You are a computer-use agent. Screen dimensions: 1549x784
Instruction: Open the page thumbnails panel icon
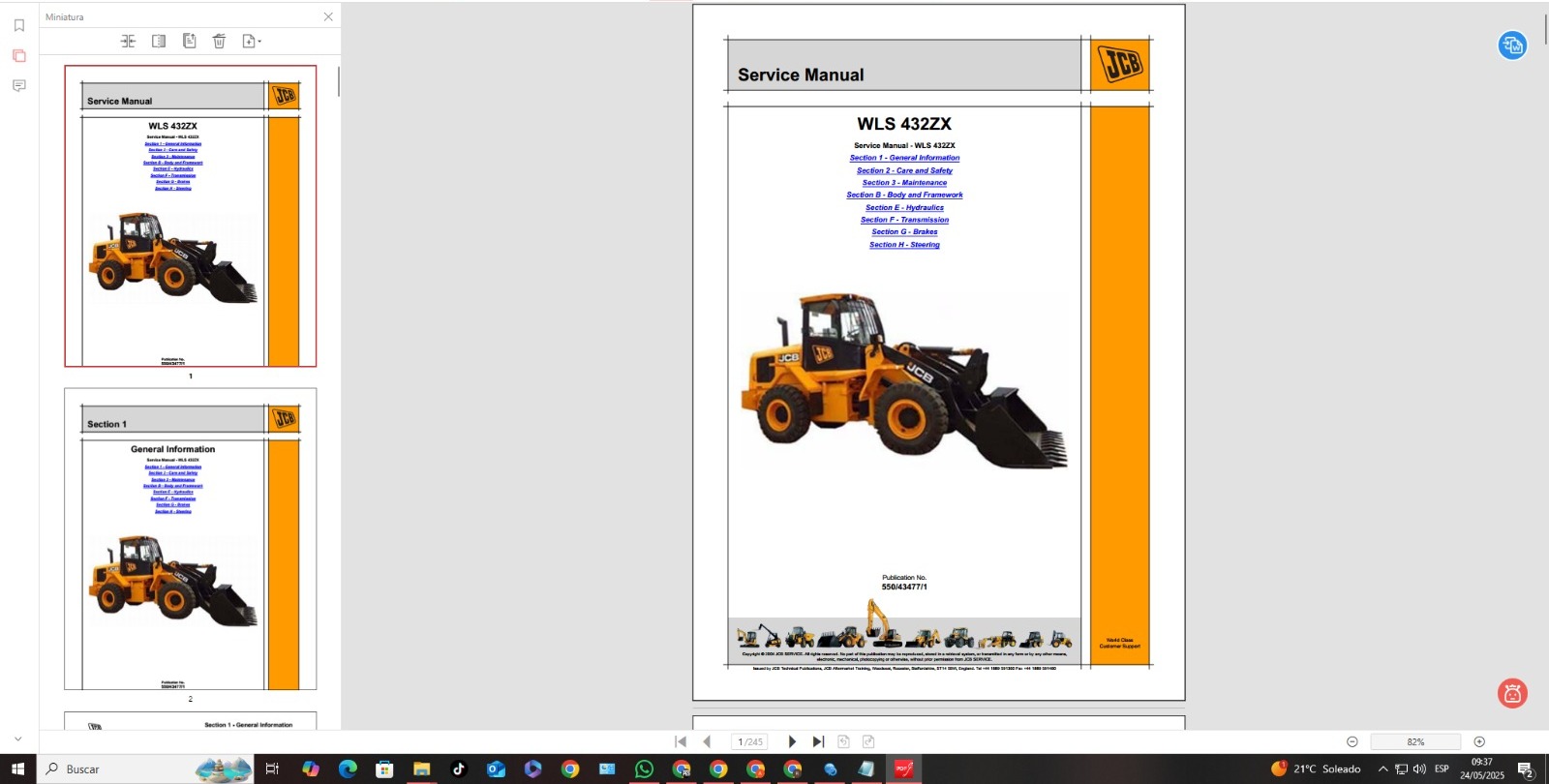(x=18, y=55)
